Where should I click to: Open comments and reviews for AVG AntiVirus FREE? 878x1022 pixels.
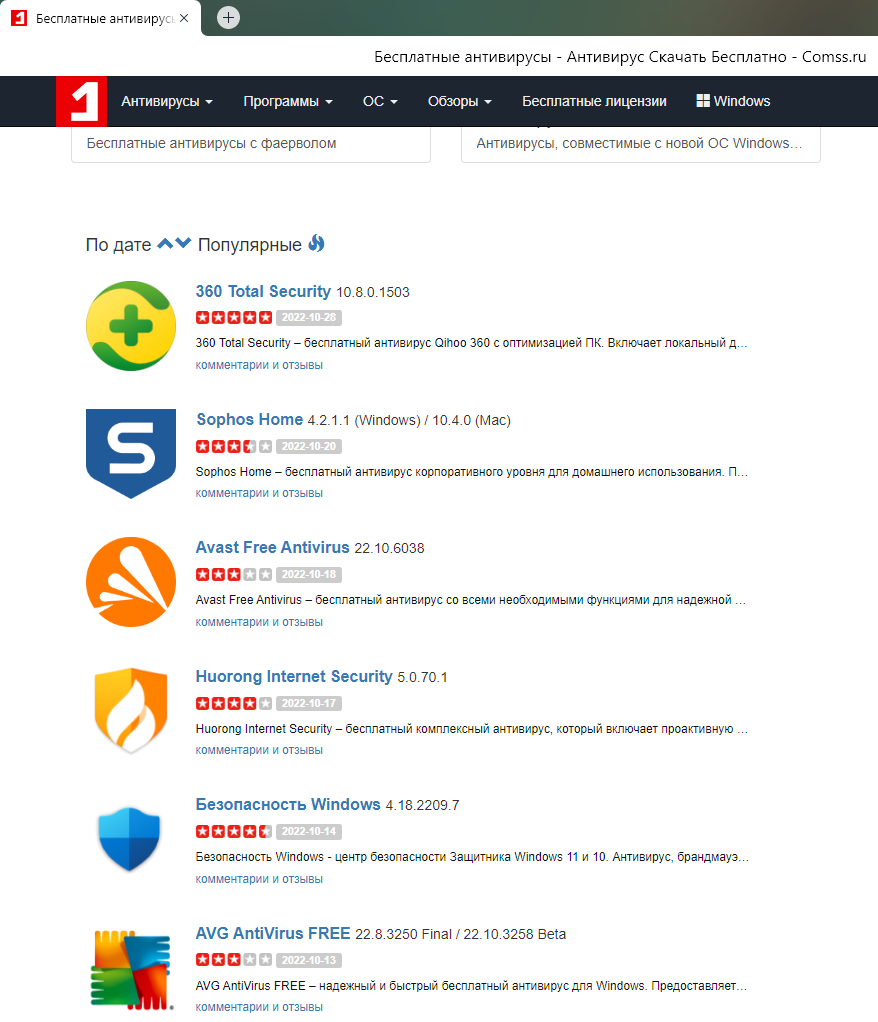coord(259,1007)
